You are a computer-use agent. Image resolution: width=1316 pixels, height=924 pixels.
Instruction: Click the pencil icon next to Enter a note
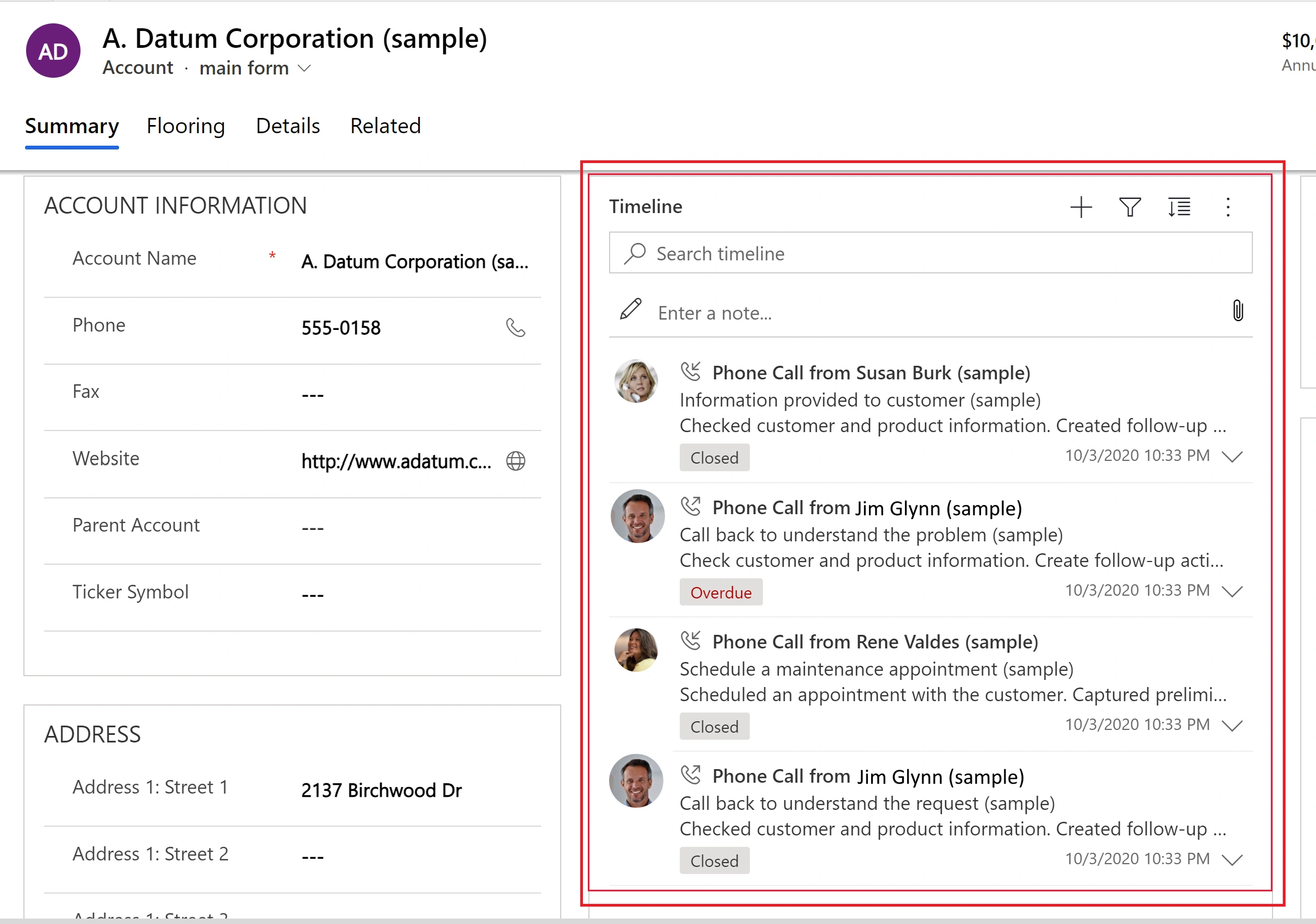[630, 309]
